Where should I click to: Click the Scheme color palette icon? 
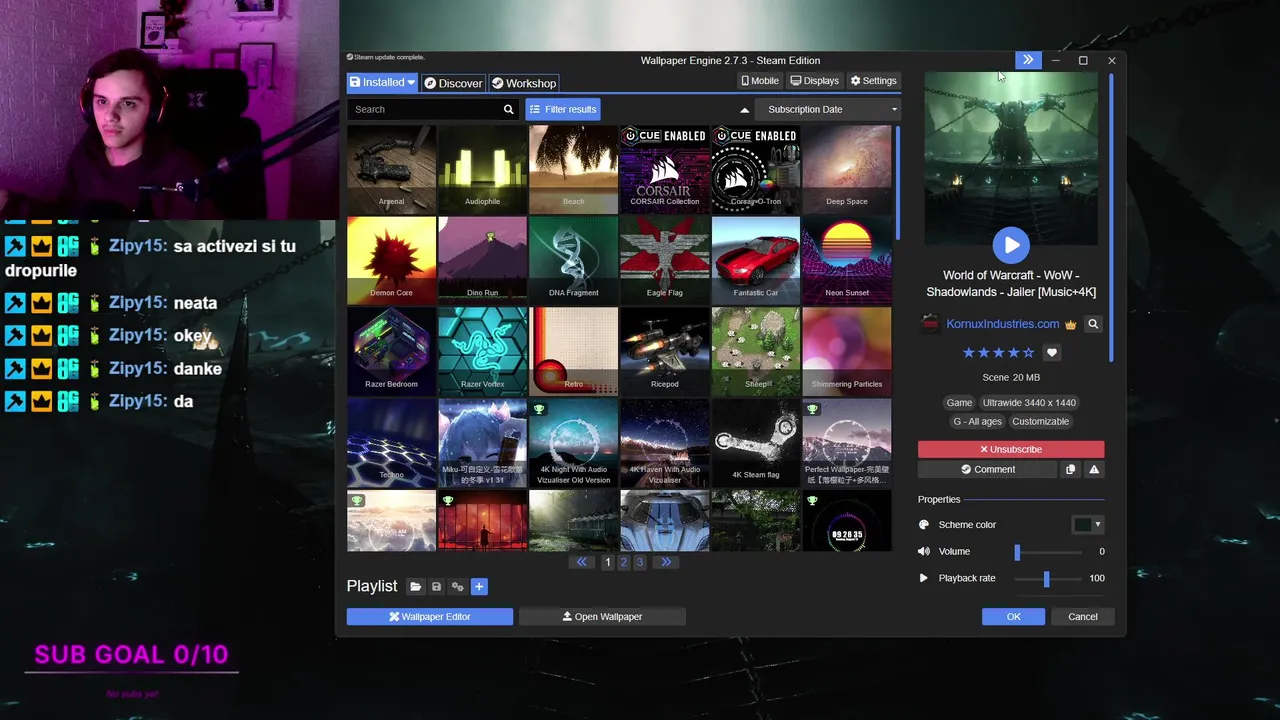tap(923, 525)
